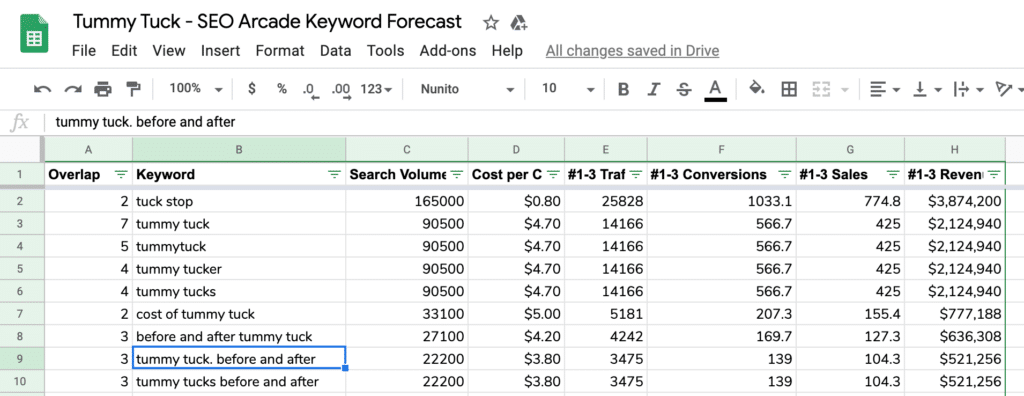Select cell '$777,188'
1024x396 pixels.
(955, 314)
